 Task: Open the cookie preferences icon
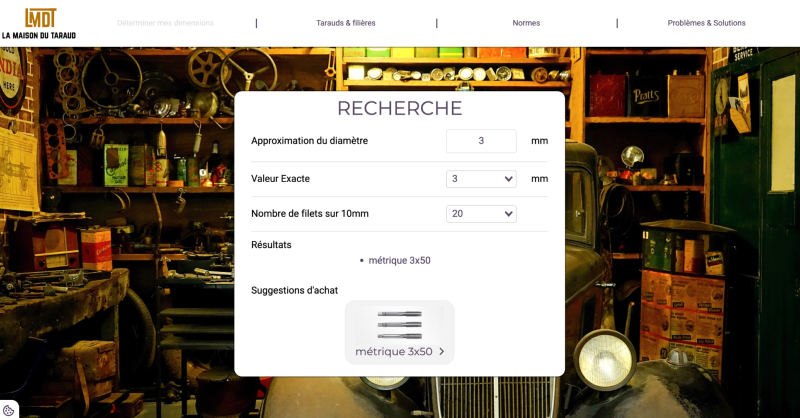coord(9,409)
